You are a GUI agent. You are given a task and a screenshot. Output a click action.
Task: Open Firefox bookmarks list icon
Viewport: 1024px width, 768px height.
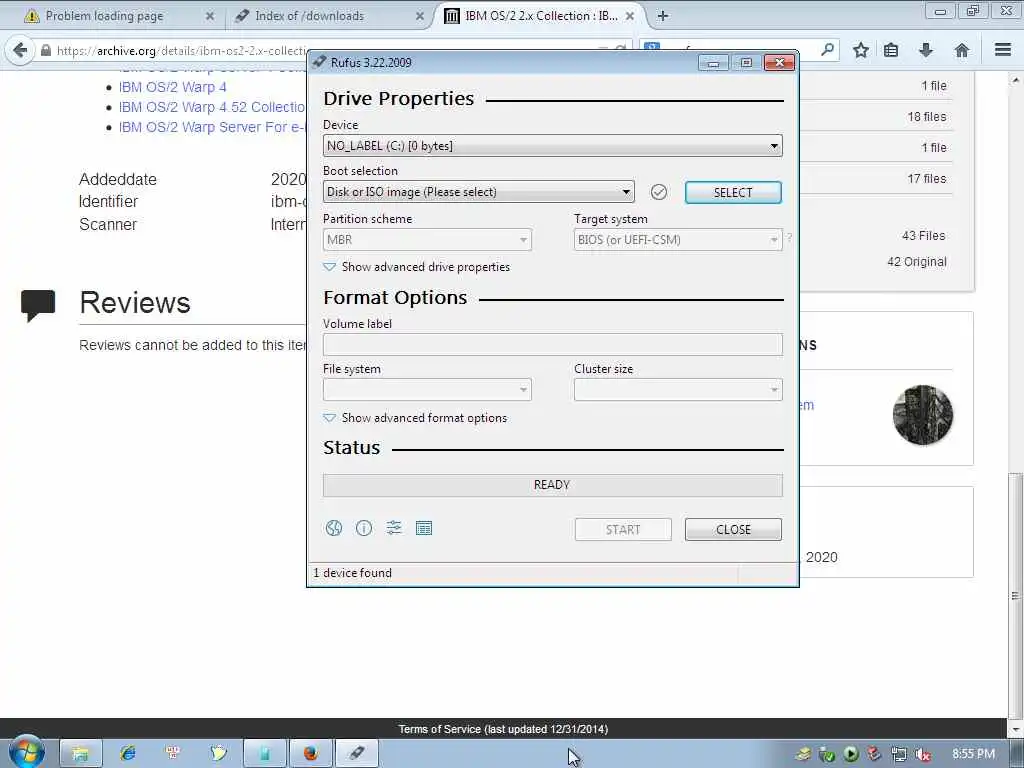891,50
